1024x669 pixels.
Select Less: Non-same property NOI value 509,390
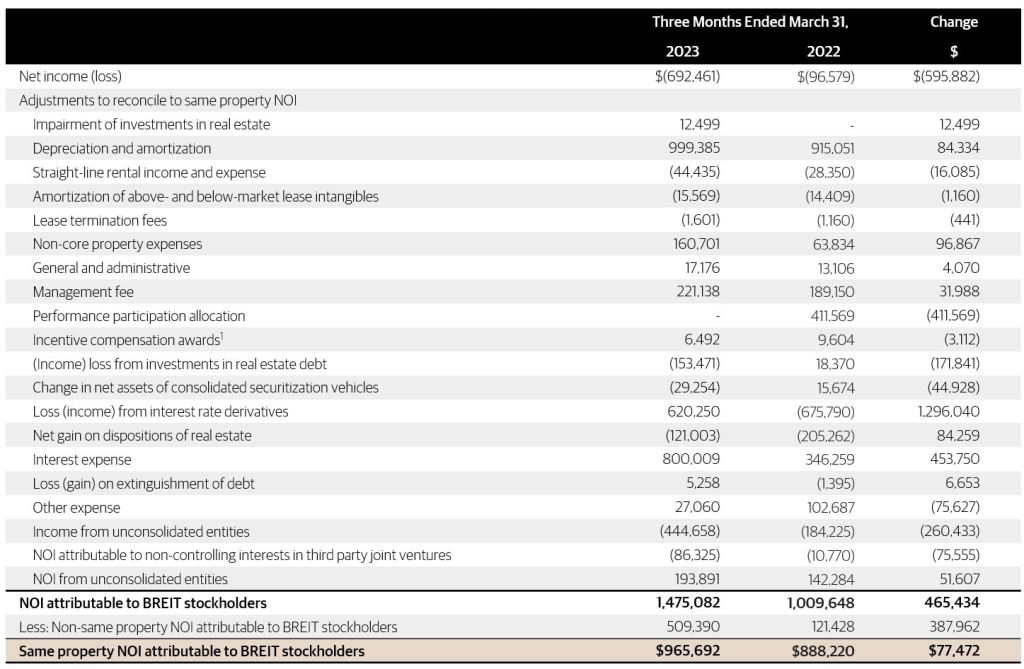pos(693,627)
